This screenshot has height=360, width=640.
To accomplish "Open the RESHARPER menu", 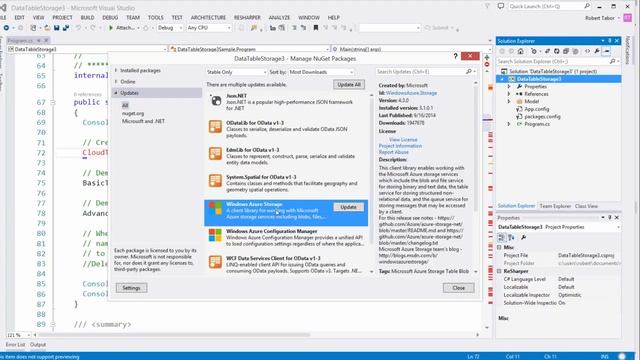I will pyautogui.click(x=247, y=18).
